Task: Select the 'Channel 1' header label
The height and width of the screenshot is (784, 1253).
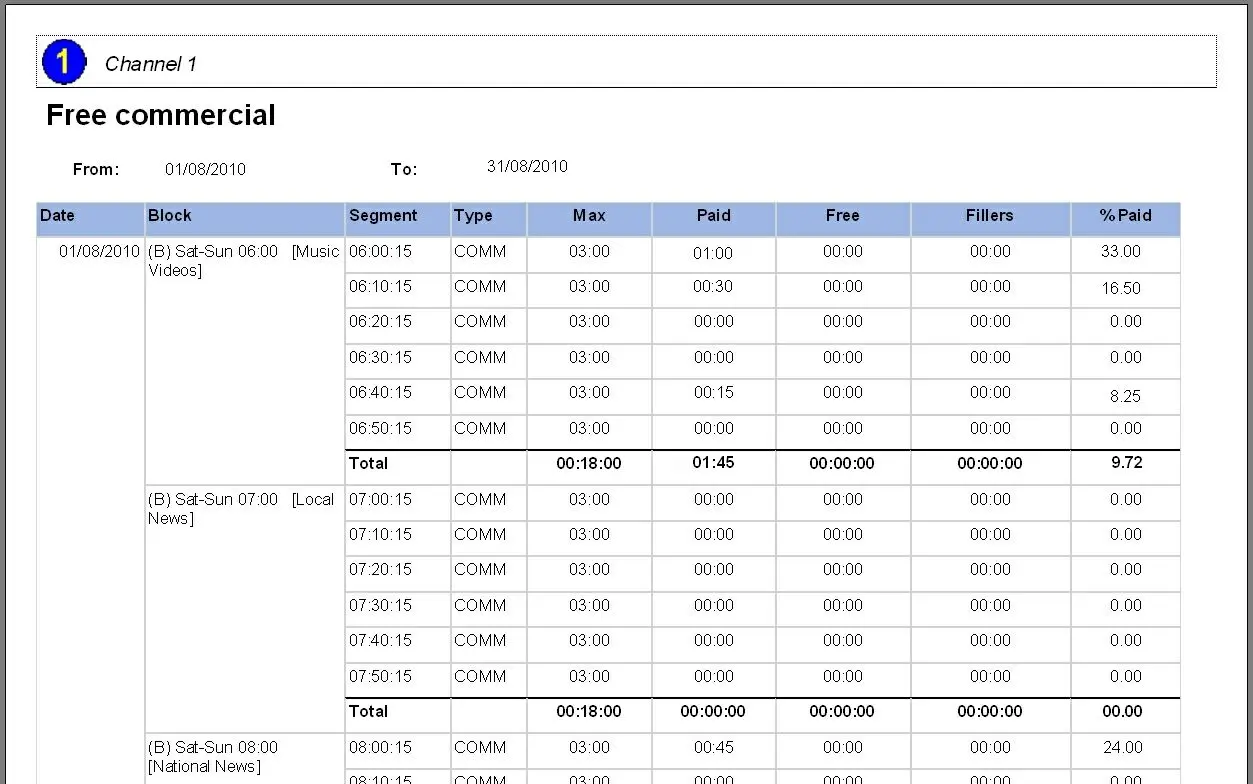Action: point(150,64)
